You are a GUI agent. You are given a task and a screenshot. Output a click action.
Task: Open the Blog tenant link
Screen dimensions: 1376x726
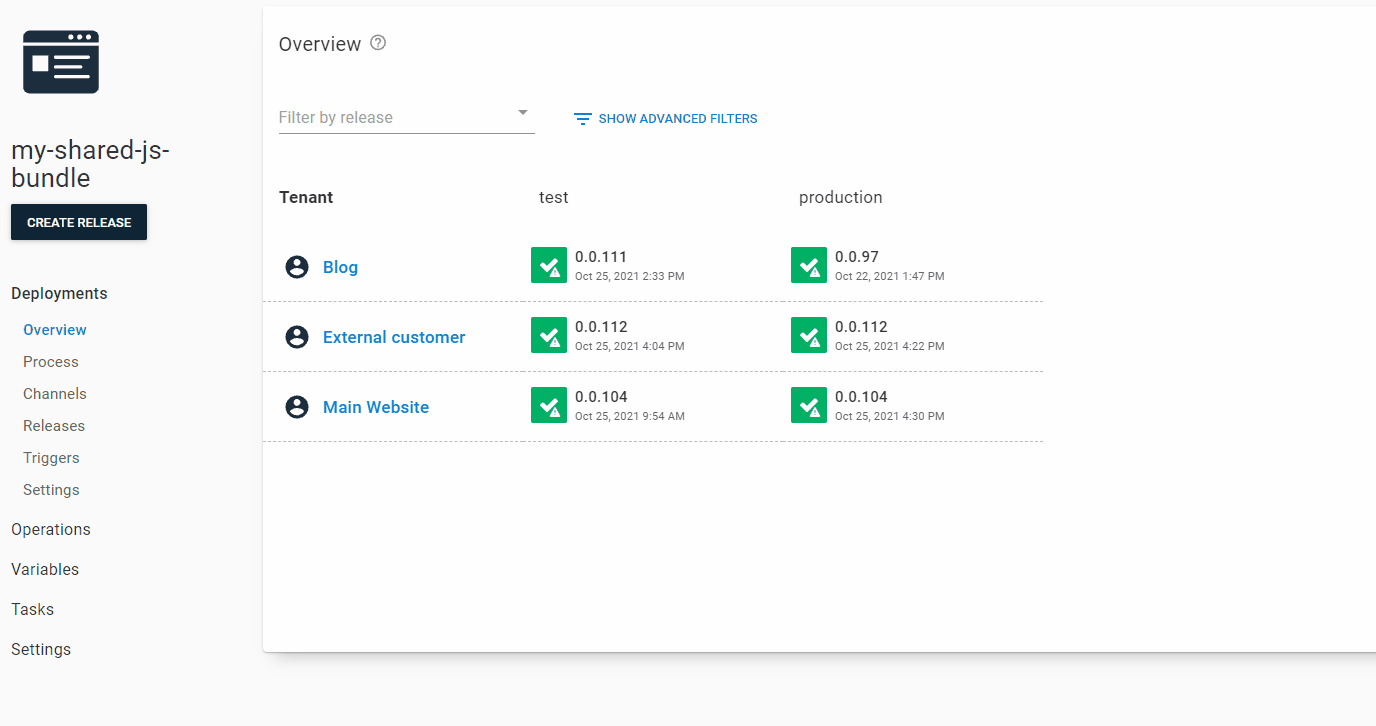(340, 267)
